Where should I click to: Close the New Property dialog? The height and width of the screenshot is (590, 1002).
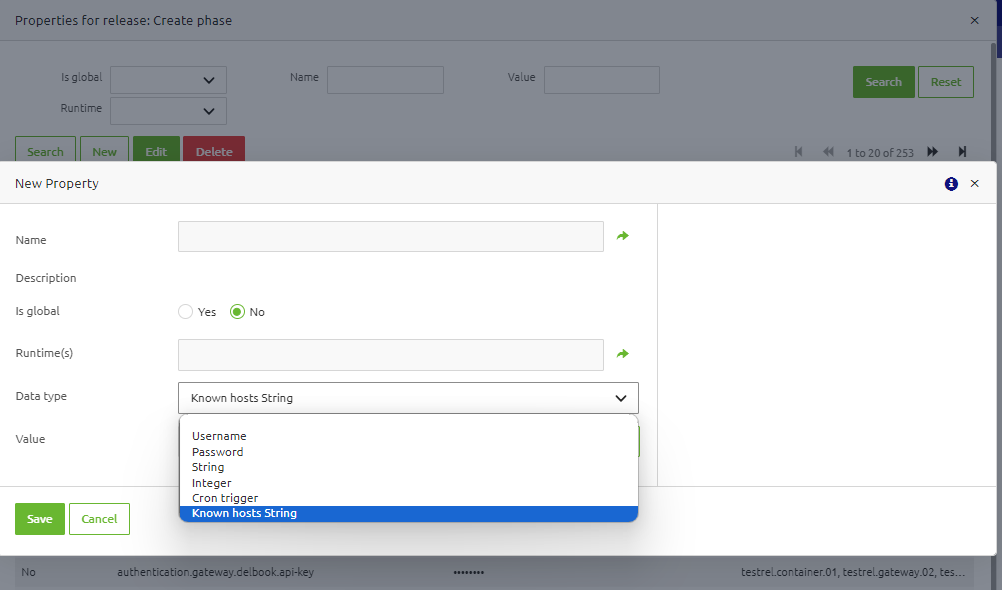coord(975,184)
